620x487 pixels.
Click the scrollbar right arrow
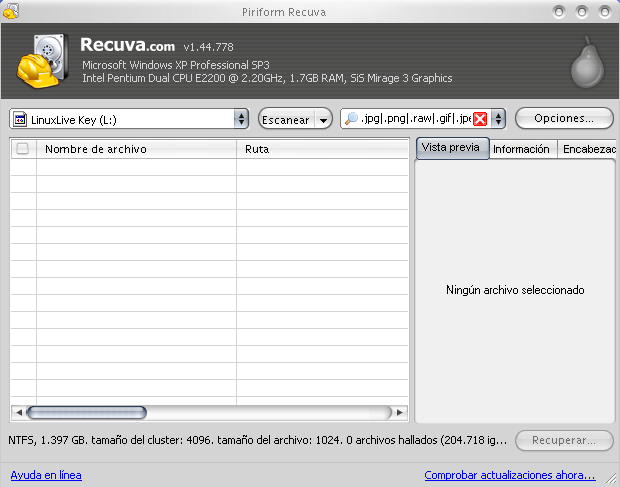click(x=400, y=412)
